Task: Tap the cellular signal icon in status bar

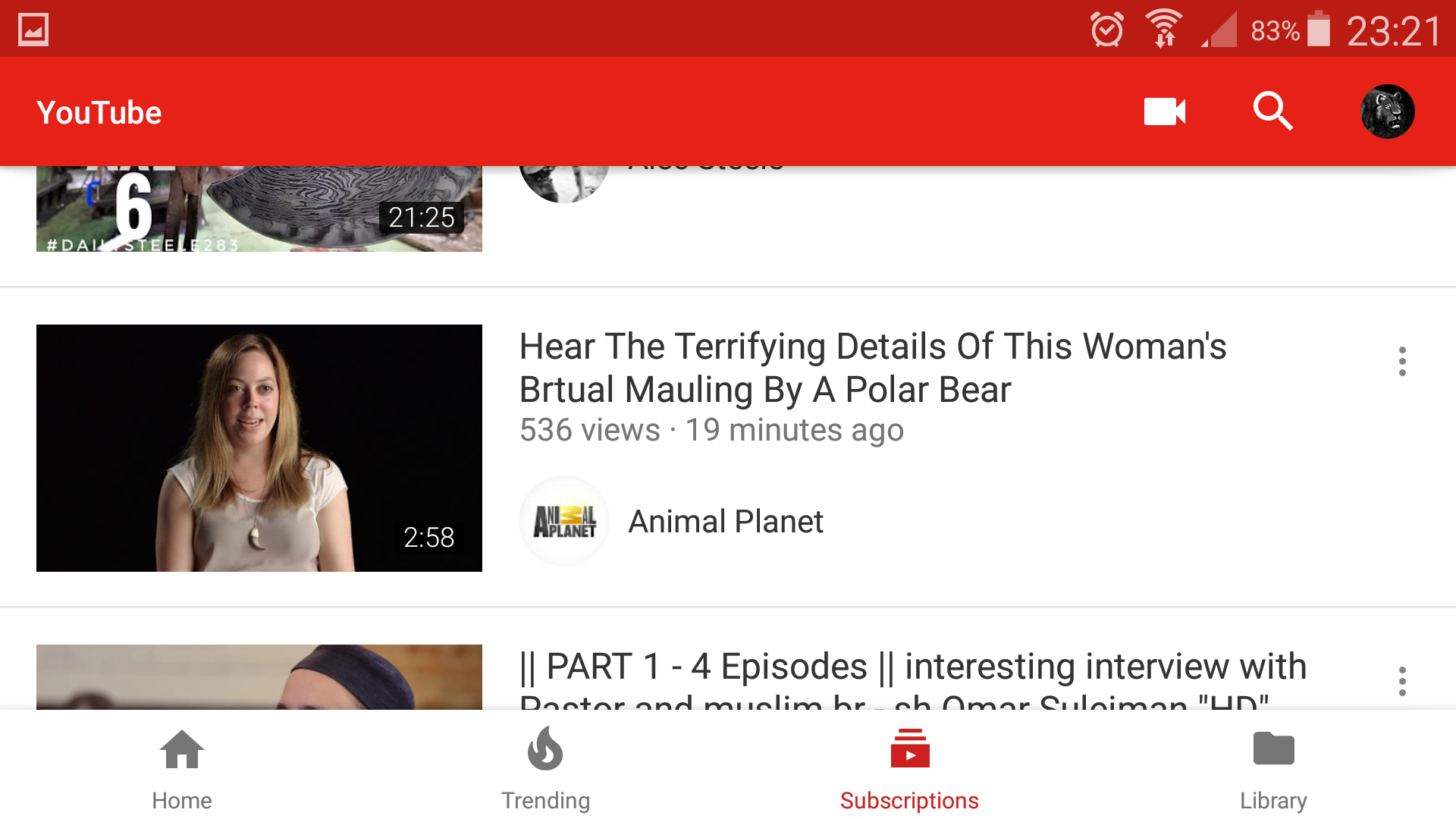Action: [x=1219, y=30]
